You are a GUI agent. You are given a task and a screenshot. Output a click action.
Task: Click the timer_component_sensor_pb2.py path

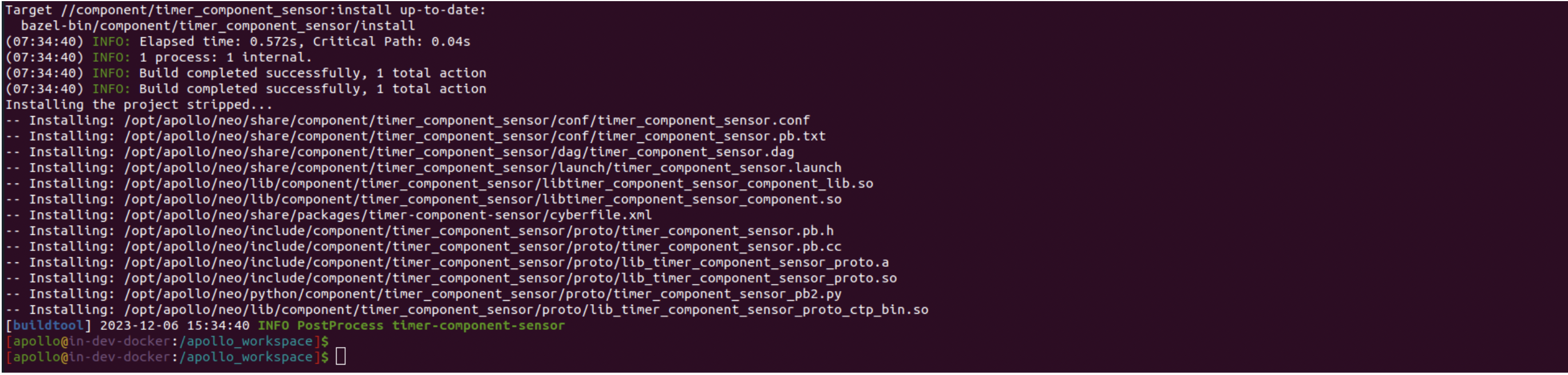coord(482,294)
